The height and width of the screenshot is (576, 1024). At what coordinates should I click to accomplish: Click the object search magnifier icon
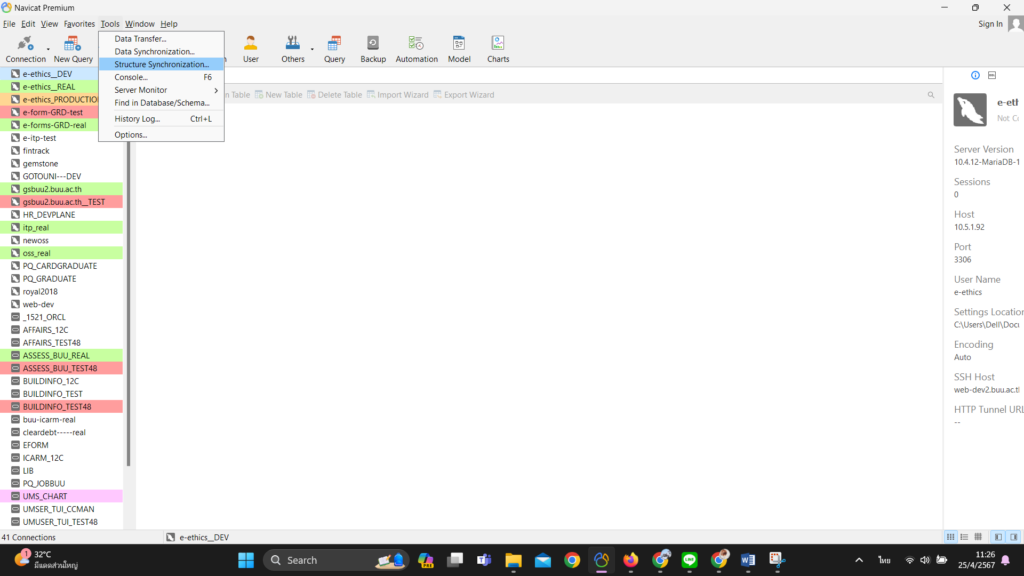(931, 95)
